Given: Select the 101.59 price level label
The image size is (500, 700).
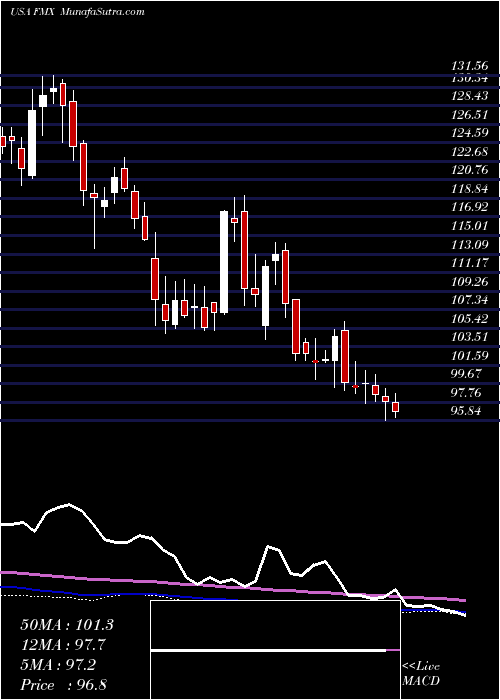Looking at the screenshot, I should (470, 355).
